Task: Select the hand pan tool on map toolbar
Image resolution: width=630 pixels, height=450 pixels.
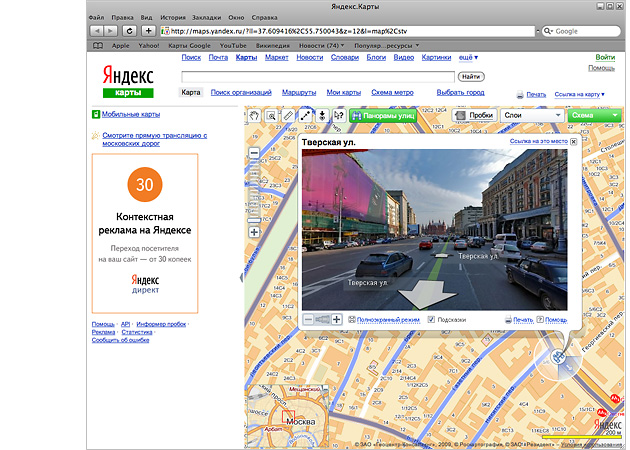Action: (254, 116)
